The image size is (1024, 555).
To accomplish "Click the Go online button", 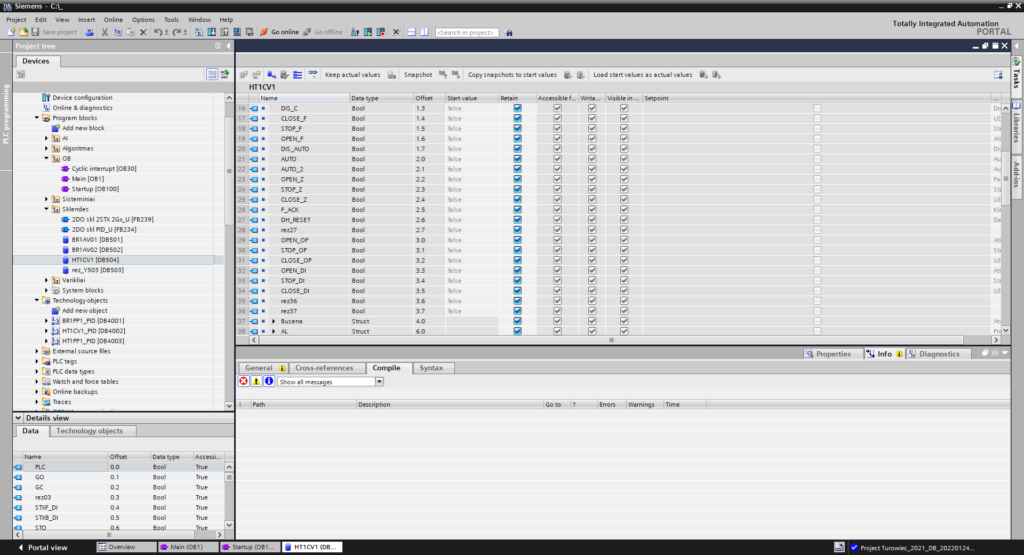I will (x=280, y=32).
